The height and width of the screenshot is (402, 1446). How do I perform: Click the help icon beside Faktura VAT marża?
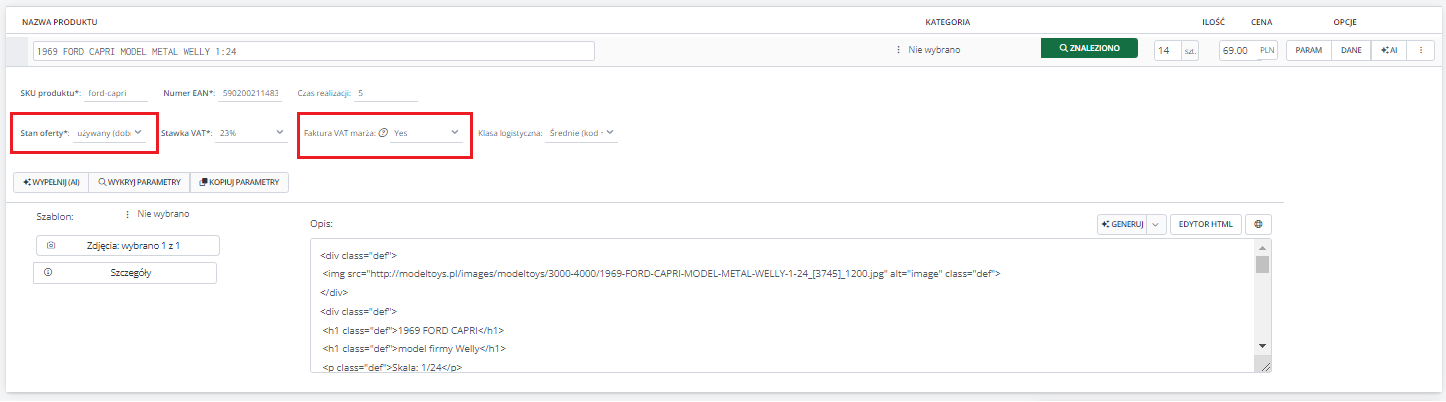click(x=384, y=132)
